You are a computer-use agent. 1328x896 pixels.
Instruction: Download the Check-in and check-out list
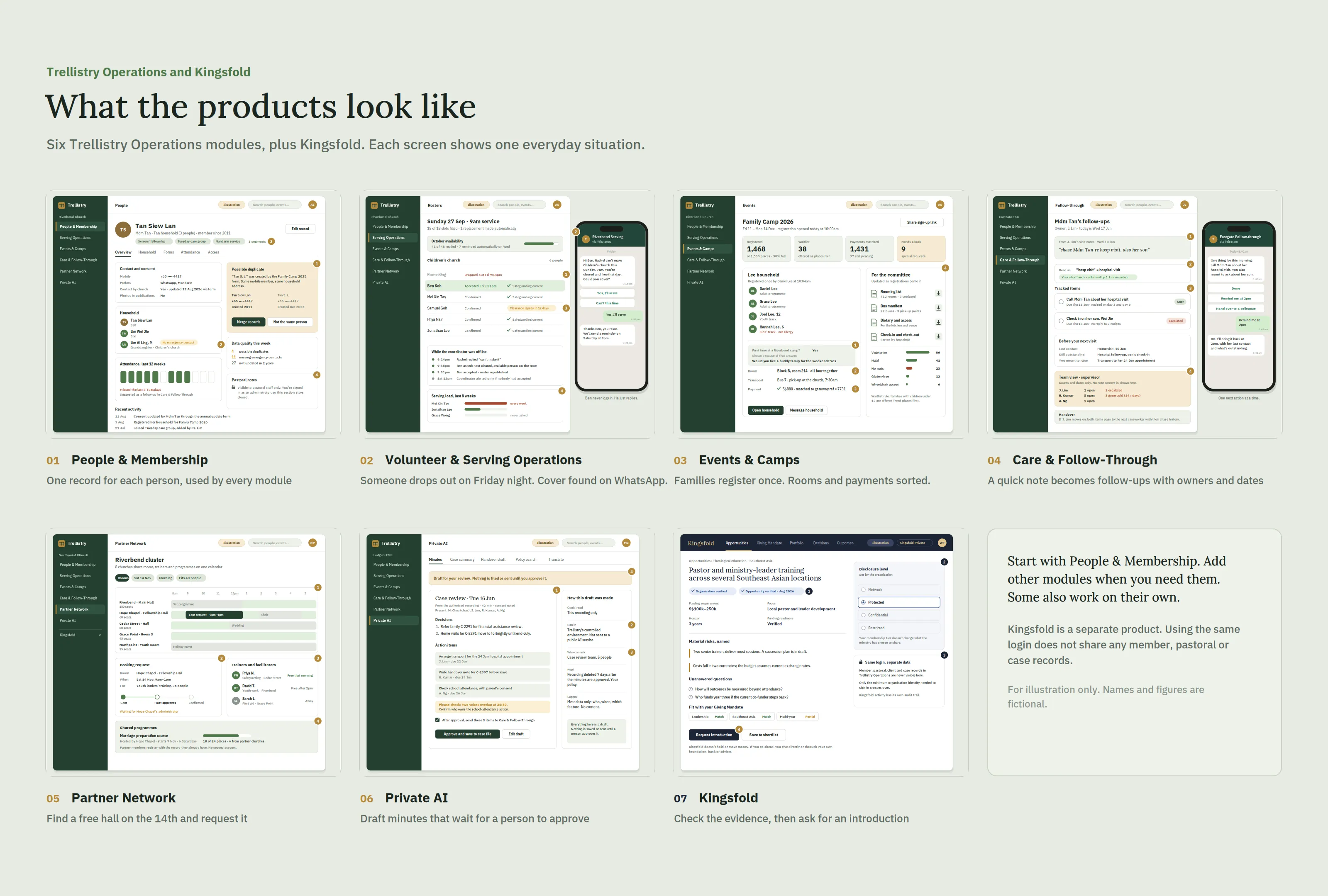938,337
